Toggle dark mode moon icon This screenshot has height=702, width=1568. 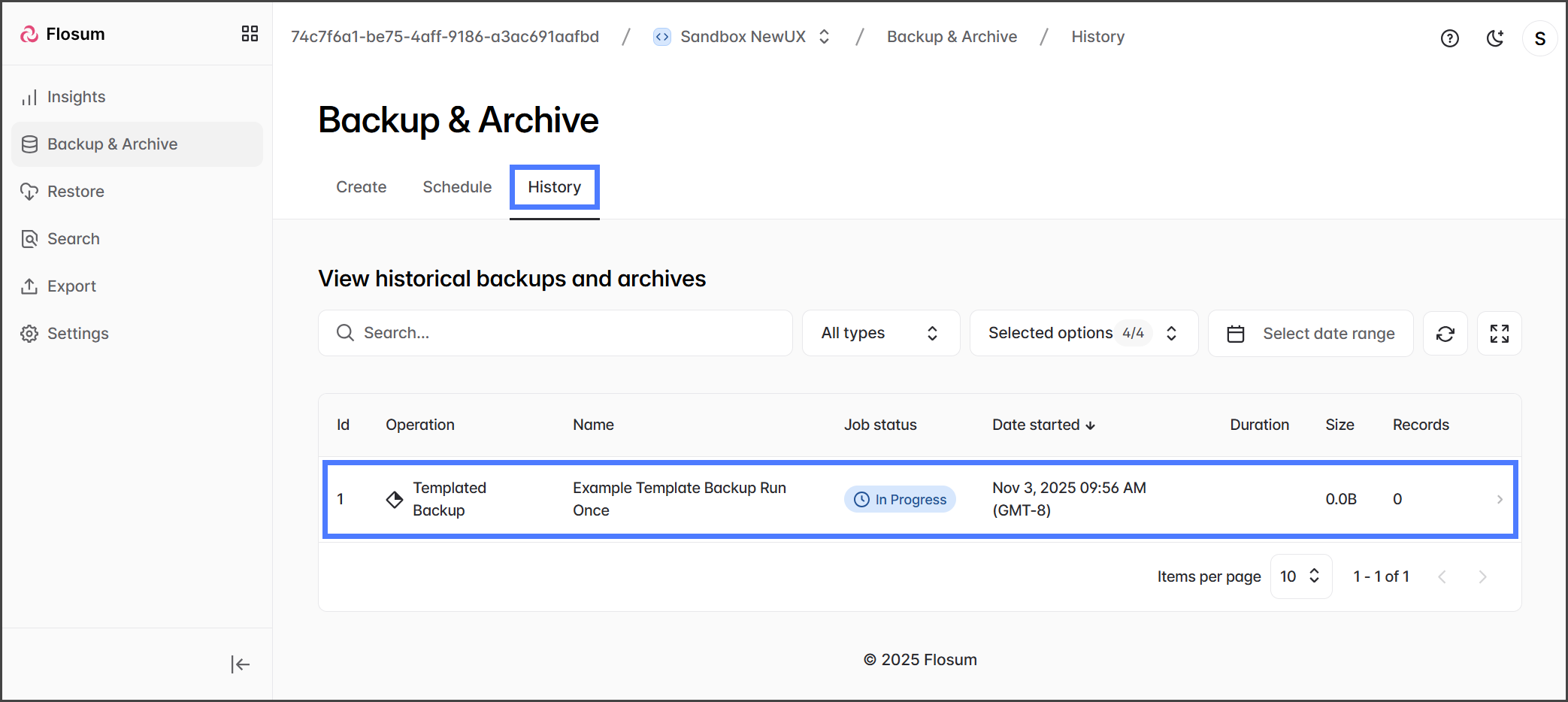(x=1495, y=38)
